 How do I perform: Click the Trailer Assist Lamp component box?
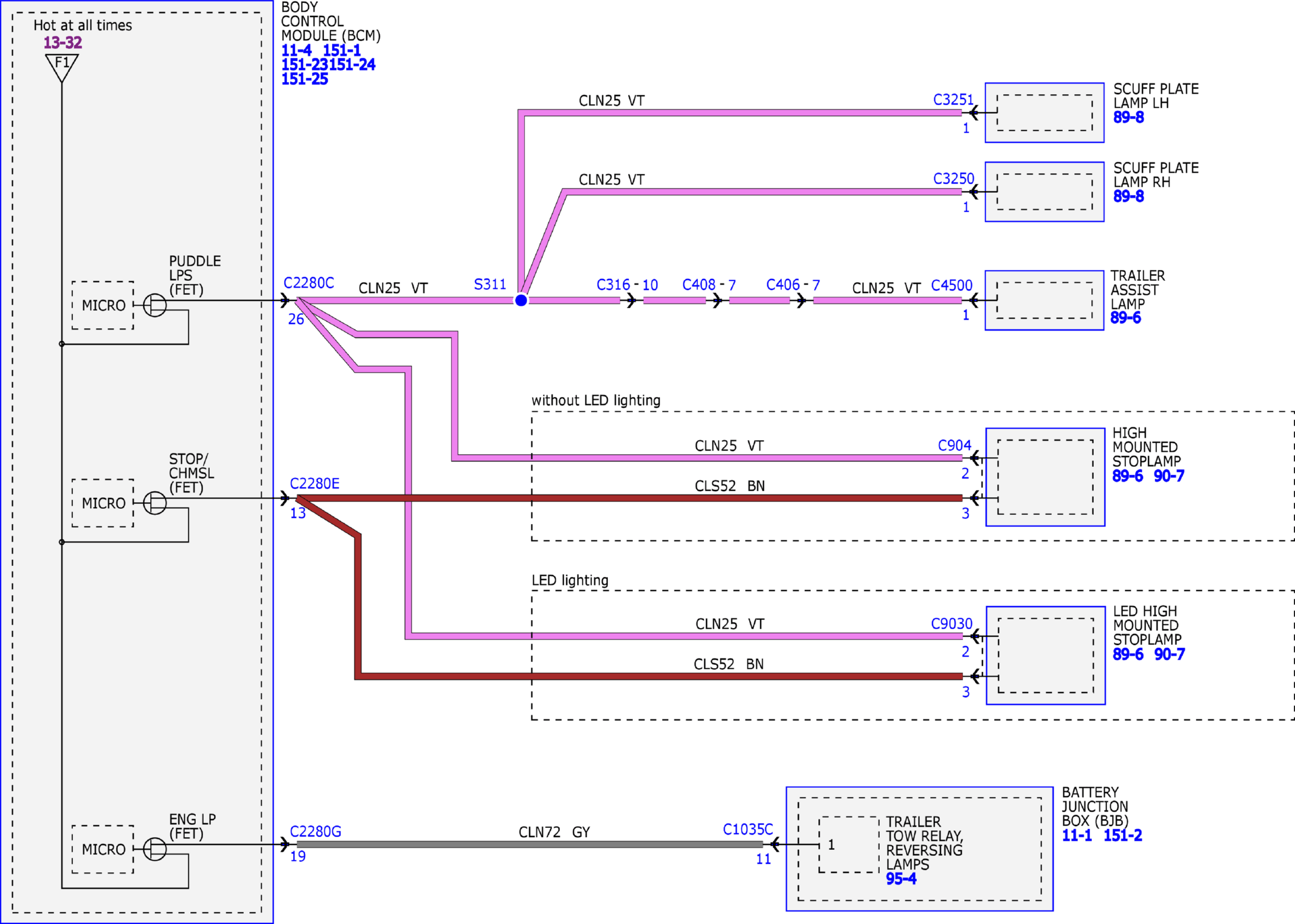click(1045, 300)
